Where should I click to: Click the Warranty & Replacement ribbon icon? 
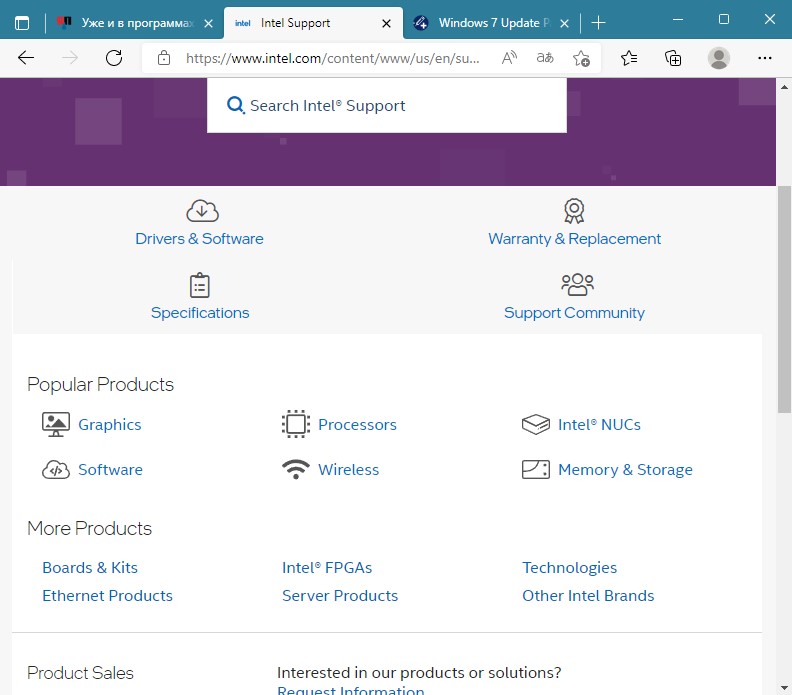574,211
